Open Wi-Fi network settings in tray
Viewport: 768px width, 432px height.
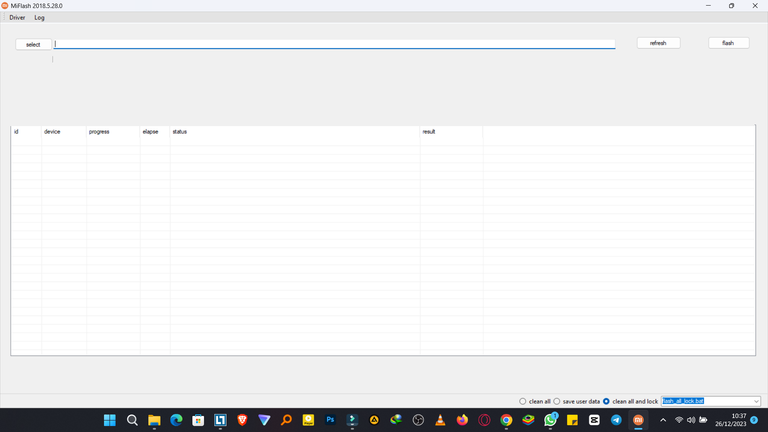click(x=679, y=420)
